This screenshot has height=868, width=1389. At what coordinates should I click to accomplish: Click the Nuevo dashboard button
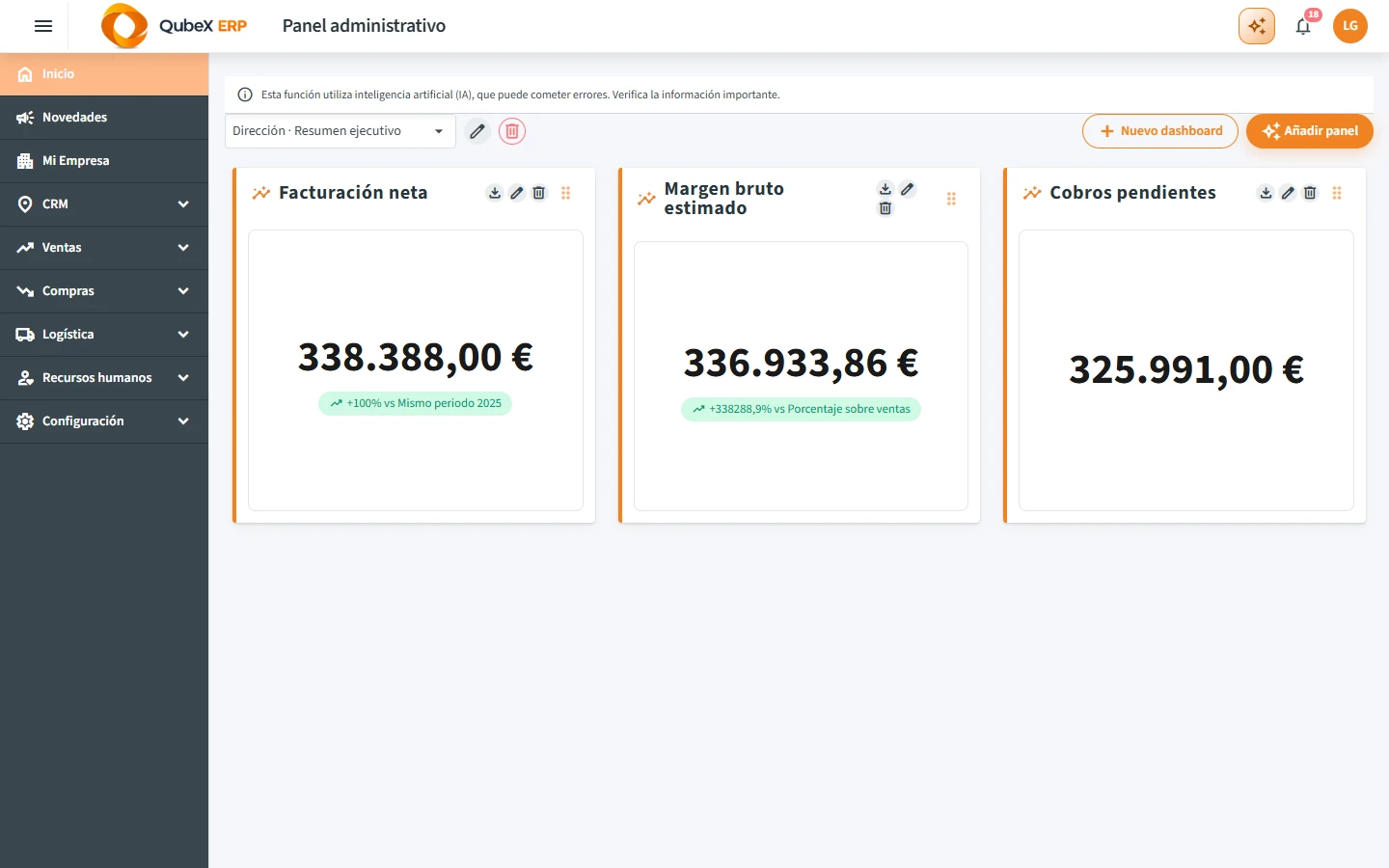click(x=1160, y=131)
